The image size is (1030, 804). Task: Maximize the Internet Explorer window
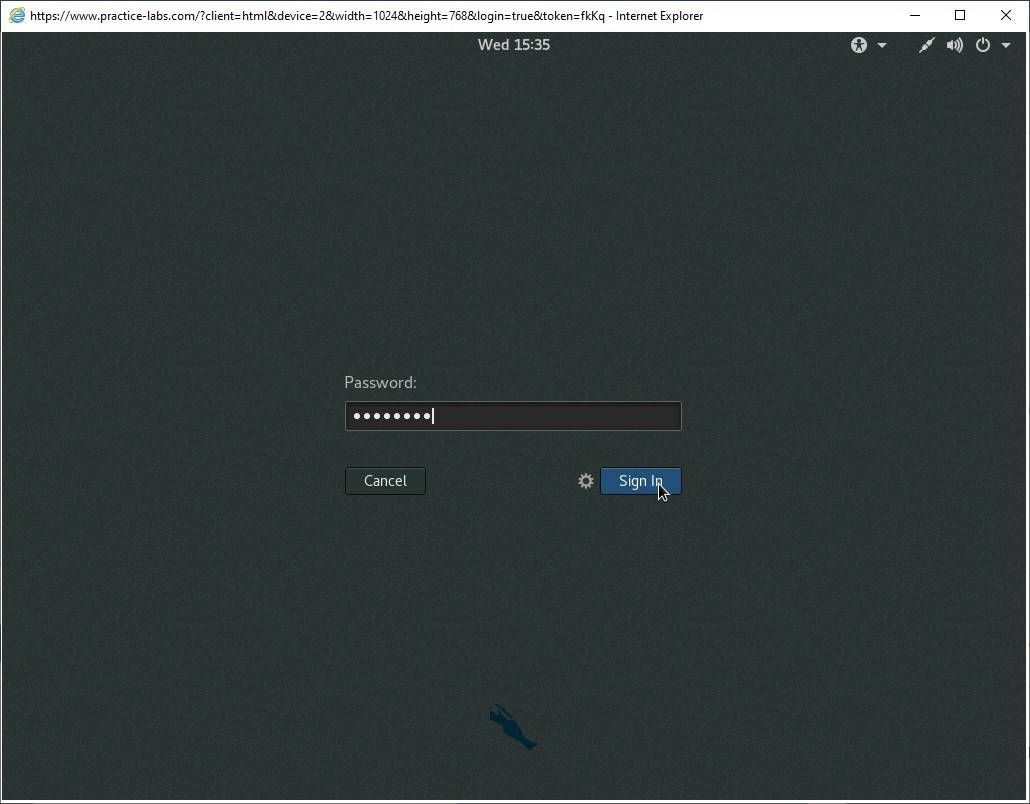tap(960, 15)
